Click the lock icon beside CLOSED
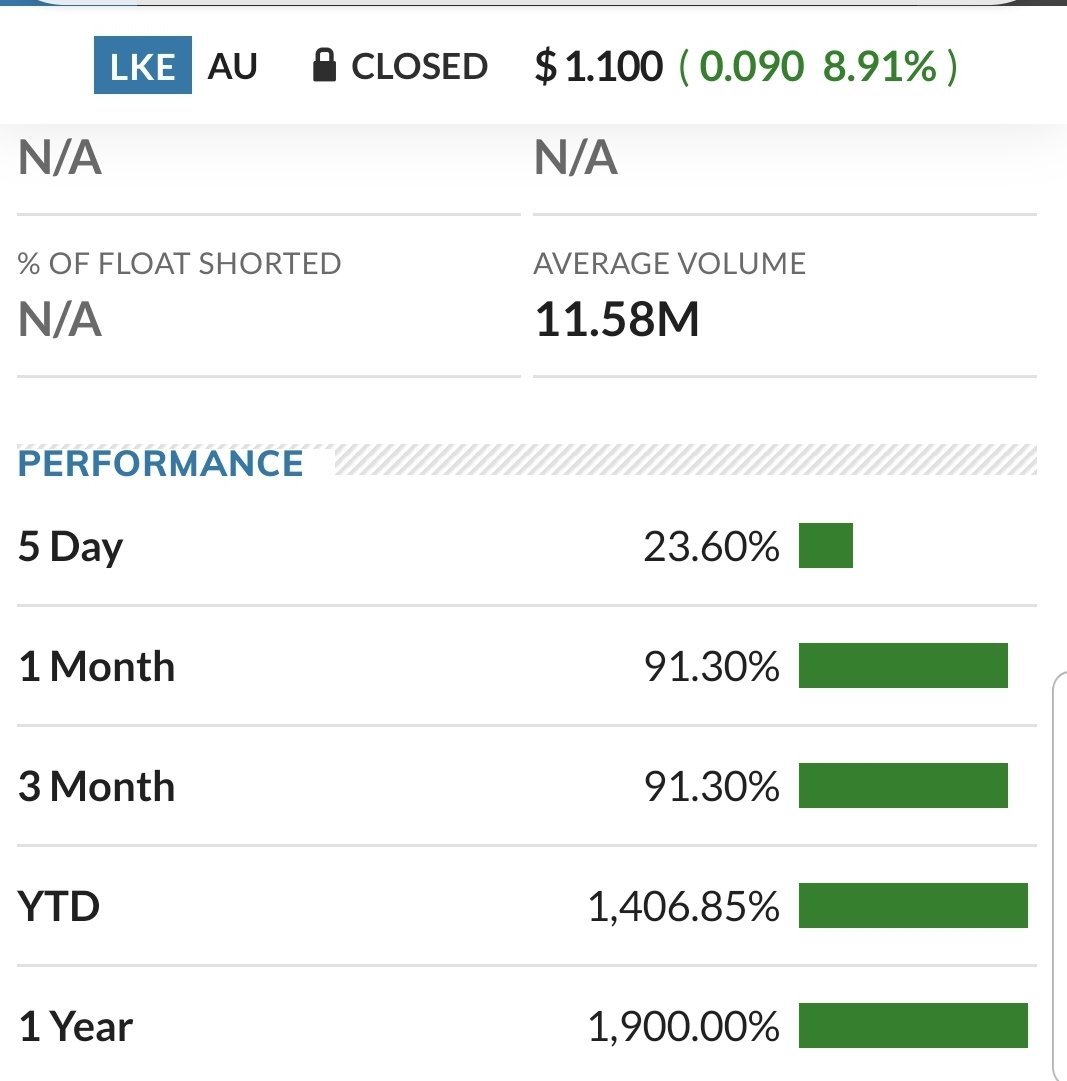 [324, 65]
